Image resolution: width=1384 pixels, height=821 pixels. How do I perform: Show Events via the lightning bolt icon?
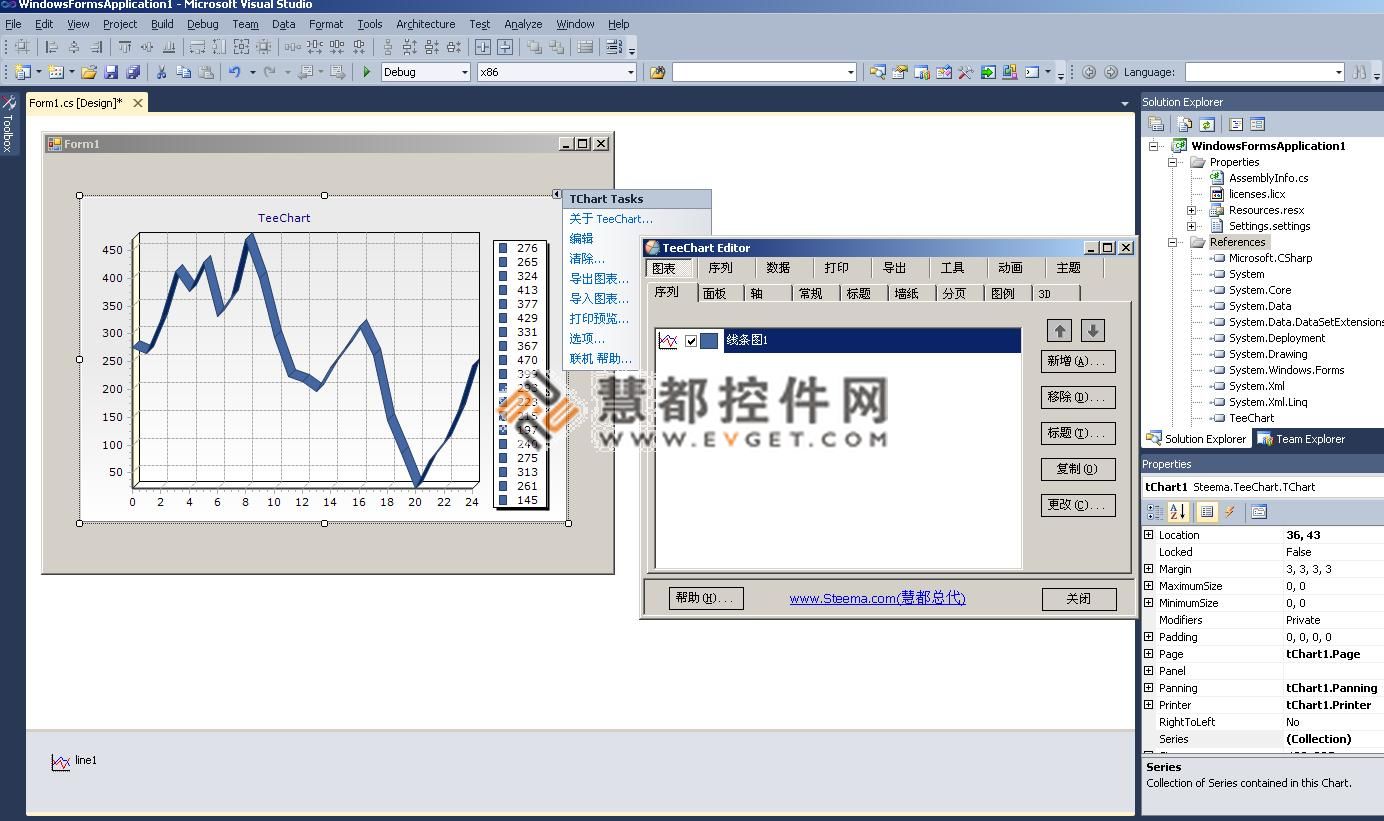coord(1230,512)
